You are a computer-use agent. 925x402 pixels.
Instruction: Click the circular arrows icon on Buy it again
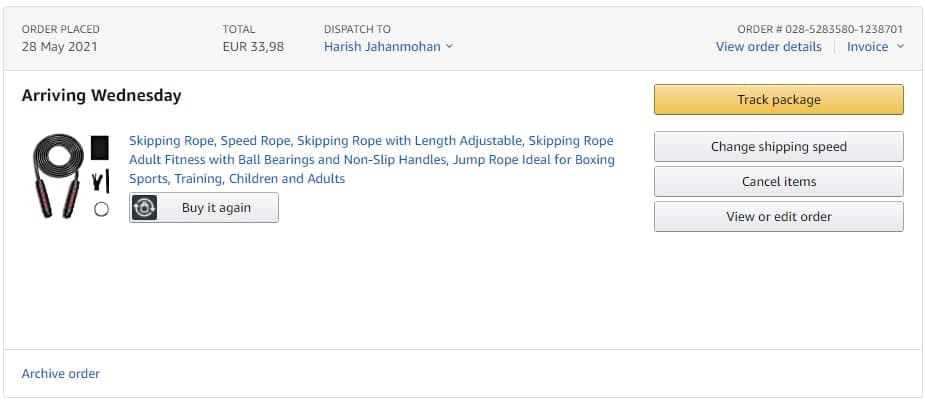pos(145,208)
